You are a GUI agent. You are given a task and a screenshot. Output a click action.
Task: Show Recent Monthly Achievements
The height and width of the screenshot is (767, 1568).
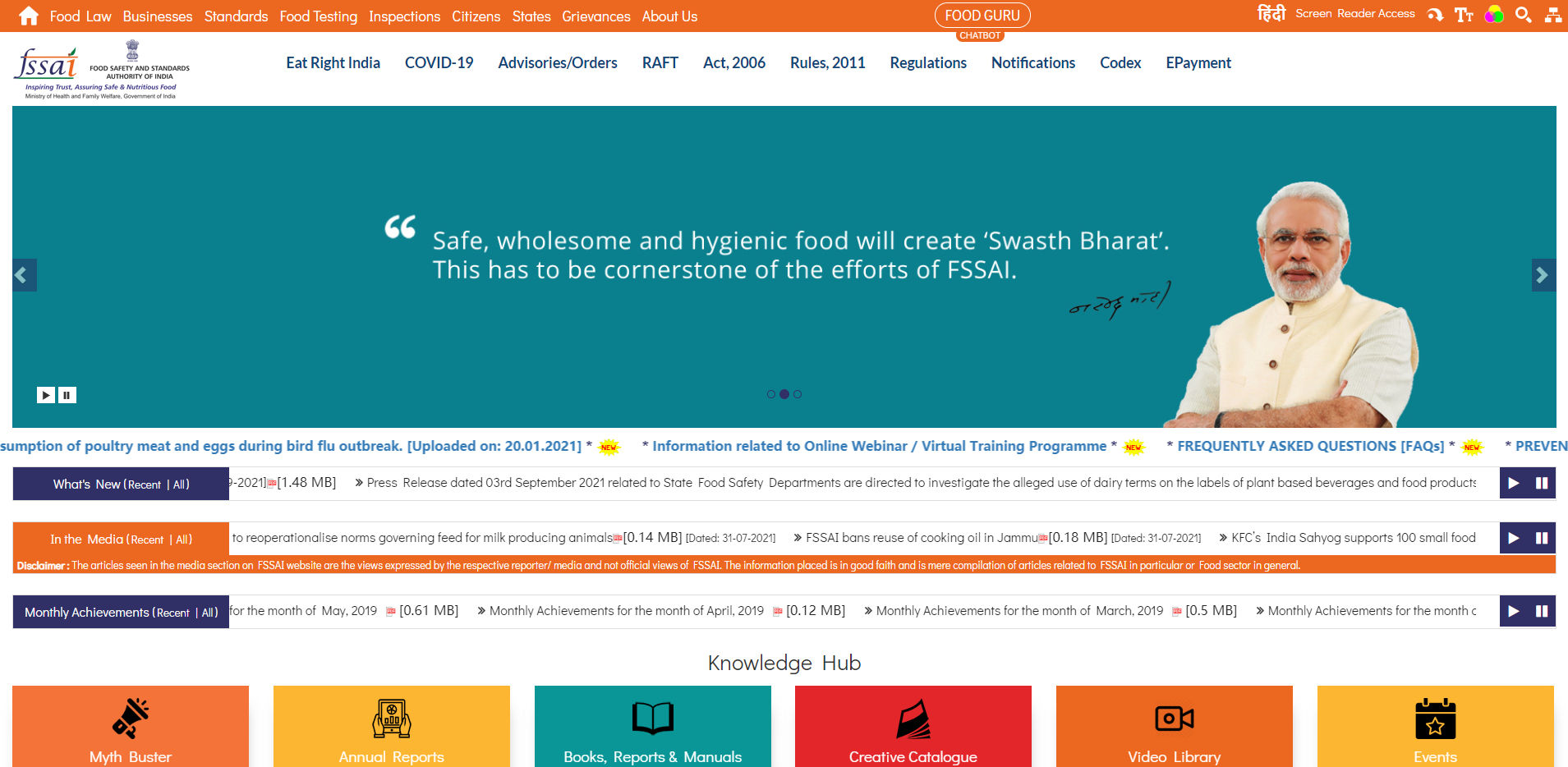tap(173, 613)
